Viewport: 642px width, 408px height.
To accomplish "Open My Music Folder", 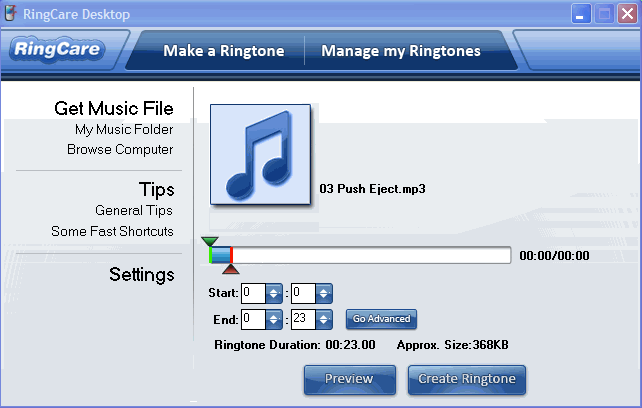I will (x=124, y=130).
